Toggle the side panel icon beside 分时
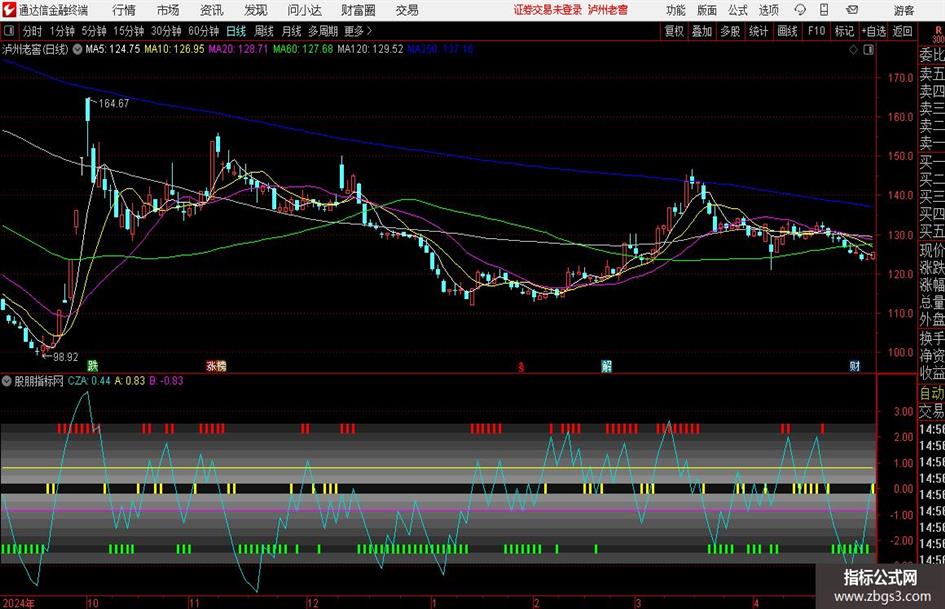Image resolution: width=945 pixels, height=609 pixels. pos(9,31)
